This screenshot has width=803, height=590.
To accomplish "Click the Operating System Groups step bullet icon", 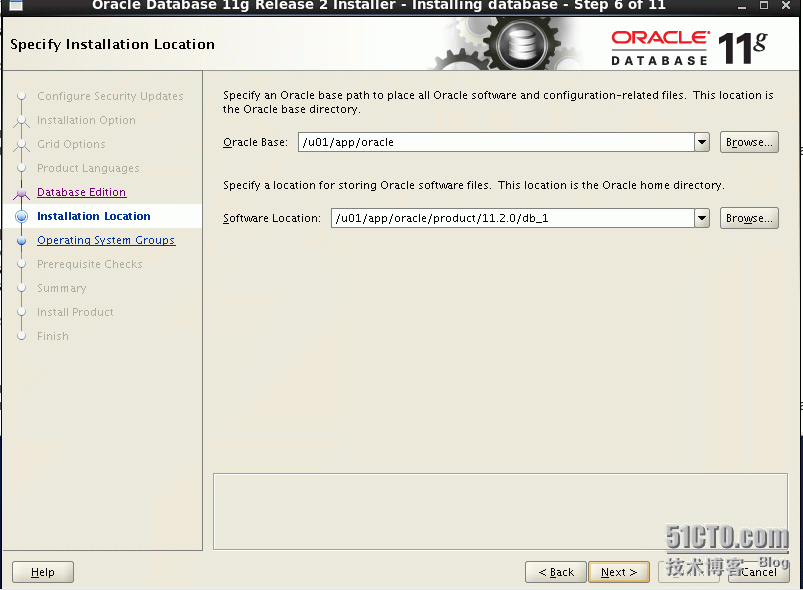I will click(x=22, y=240).
